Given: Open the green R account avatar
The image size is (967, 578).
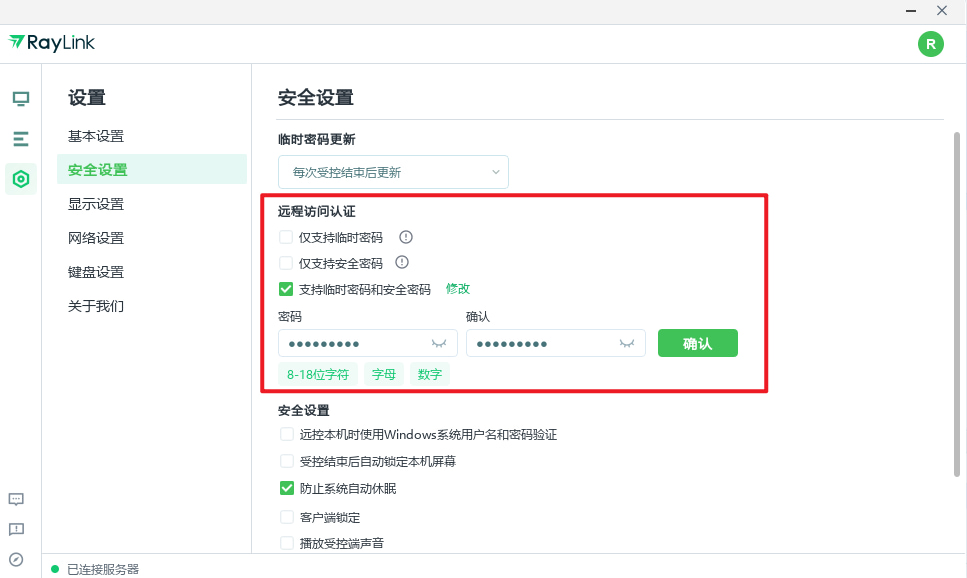Looking at the screenshot, I should pos(930,44).
